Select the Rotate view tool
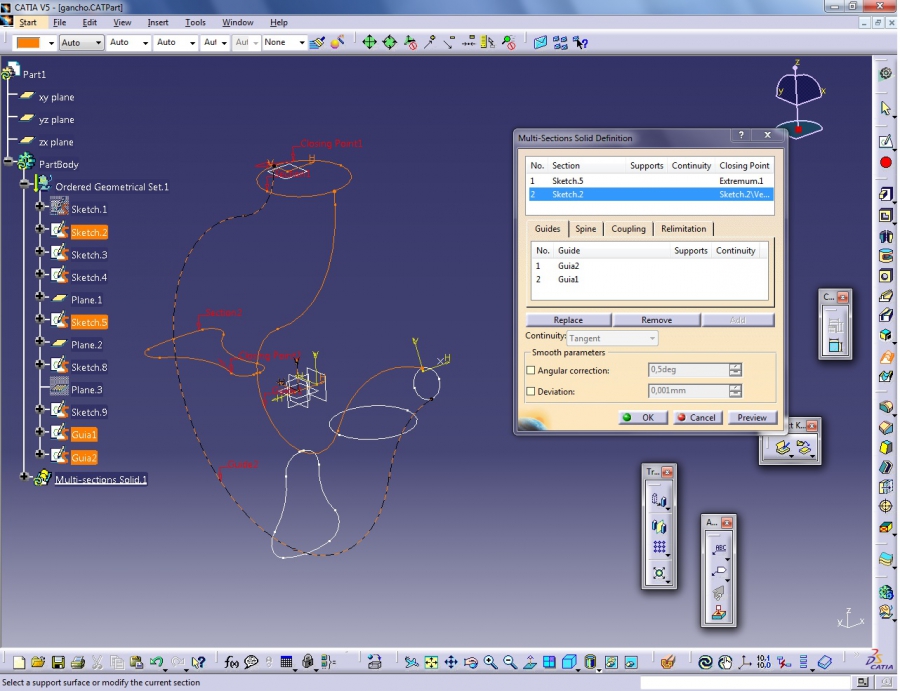Screen dimensions: 900x691 pos(471,662)
